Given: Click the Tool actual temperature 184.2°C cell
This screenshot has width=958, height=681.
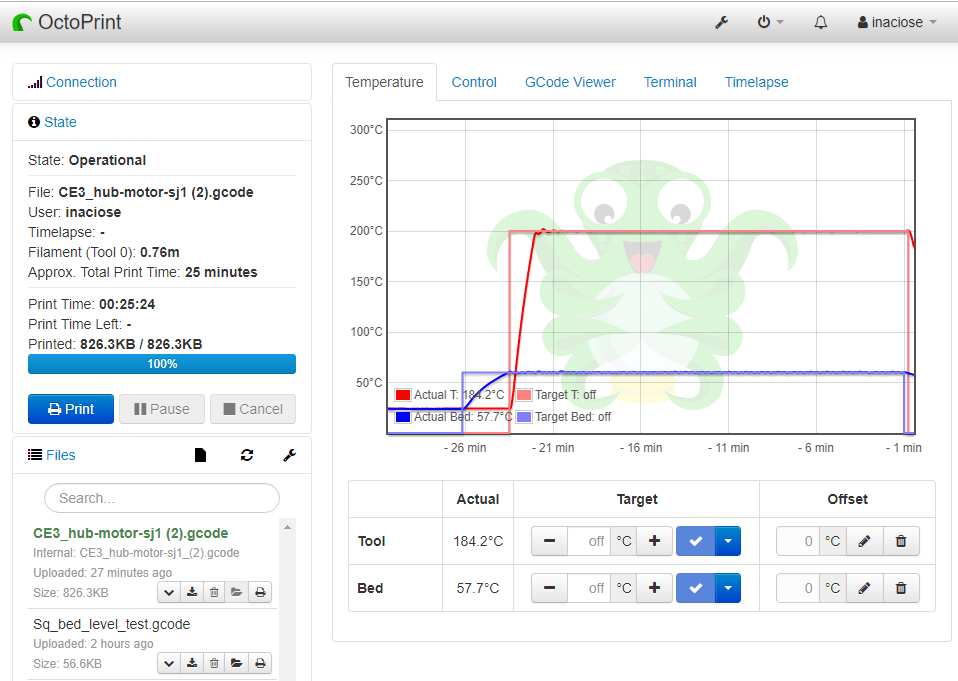Looking at the screenshot, I should tap(478, 541).
